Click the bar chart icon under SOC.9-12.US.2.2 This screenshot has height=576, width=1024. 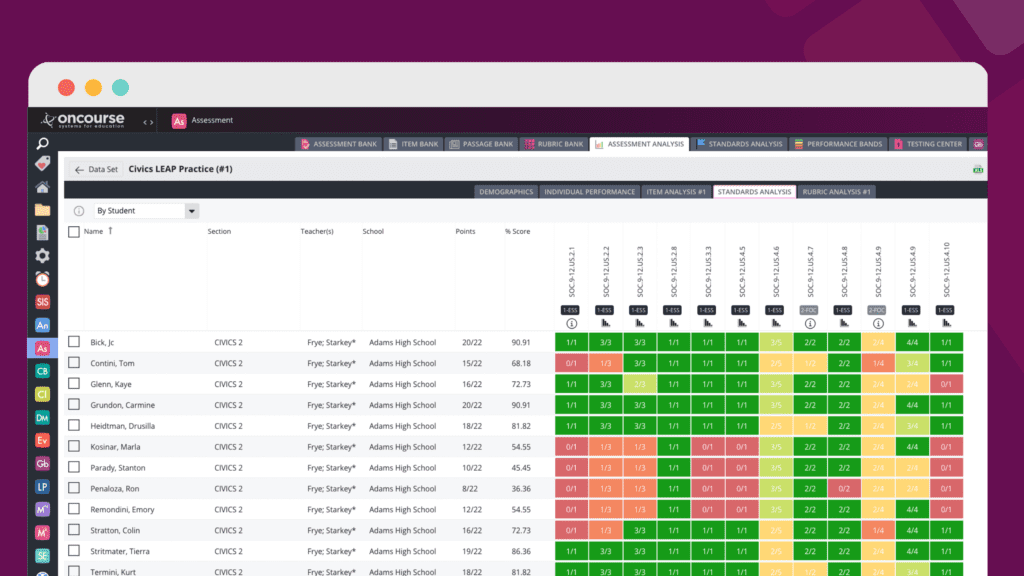point(605,324)
